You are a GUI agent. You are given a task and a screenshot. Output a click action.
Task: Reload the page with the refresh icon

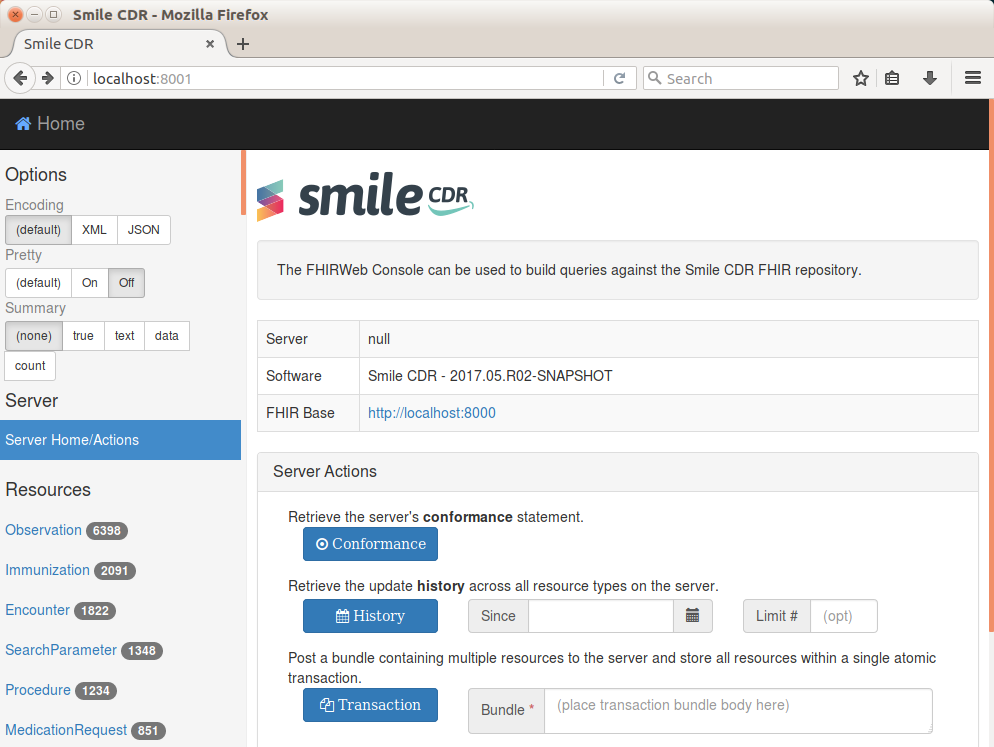[619, 79]
